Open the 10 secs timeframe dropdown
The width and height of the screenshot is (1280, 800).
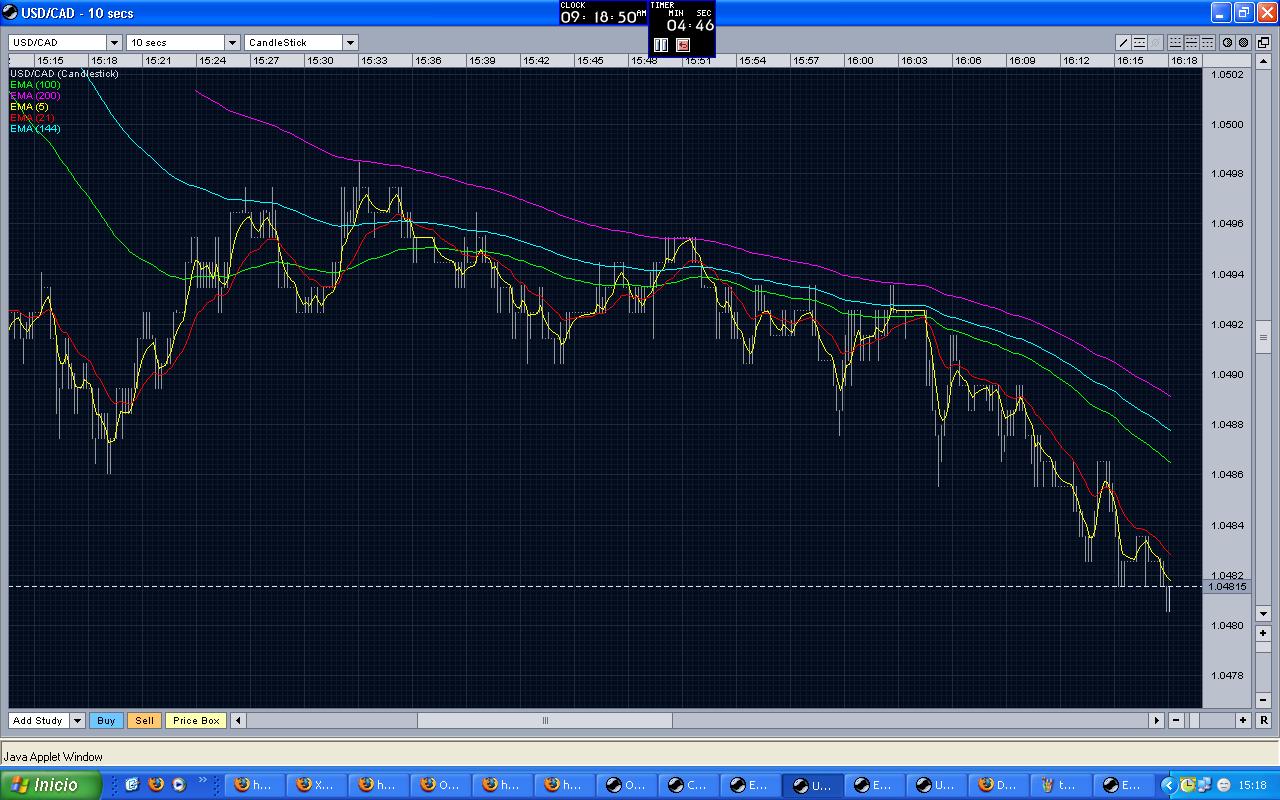[x=232, y=43]
